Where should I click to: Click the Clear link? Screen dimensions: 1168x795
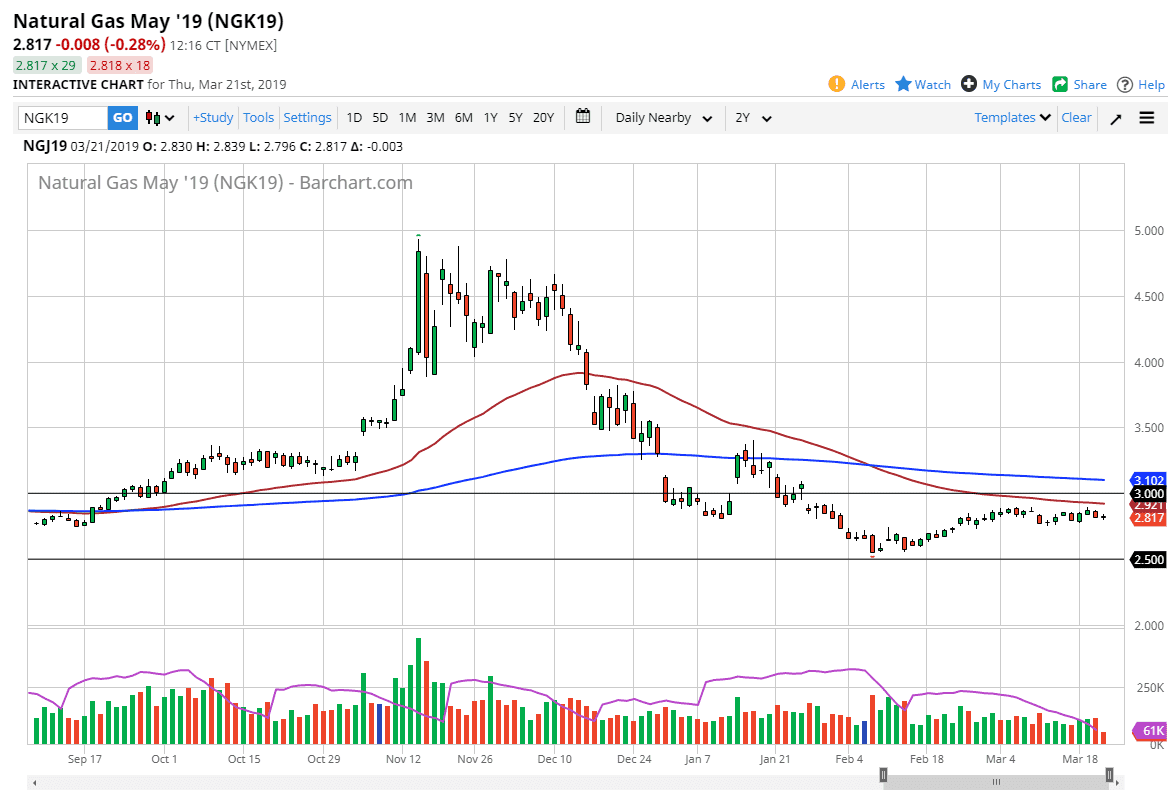1076,118
